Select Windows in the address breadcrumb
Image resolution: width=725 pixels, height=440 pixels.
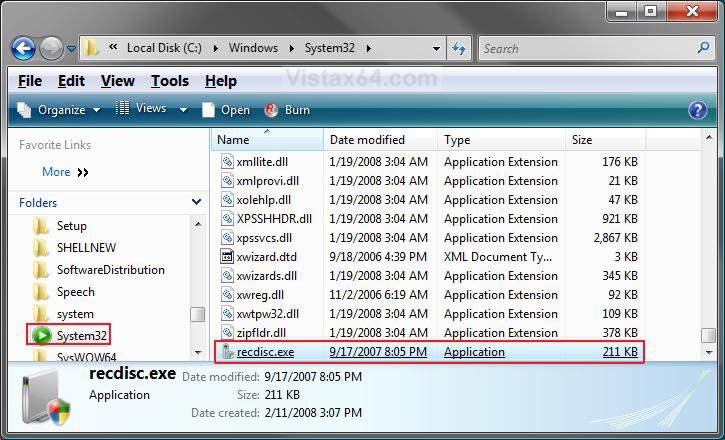[253, 48]
